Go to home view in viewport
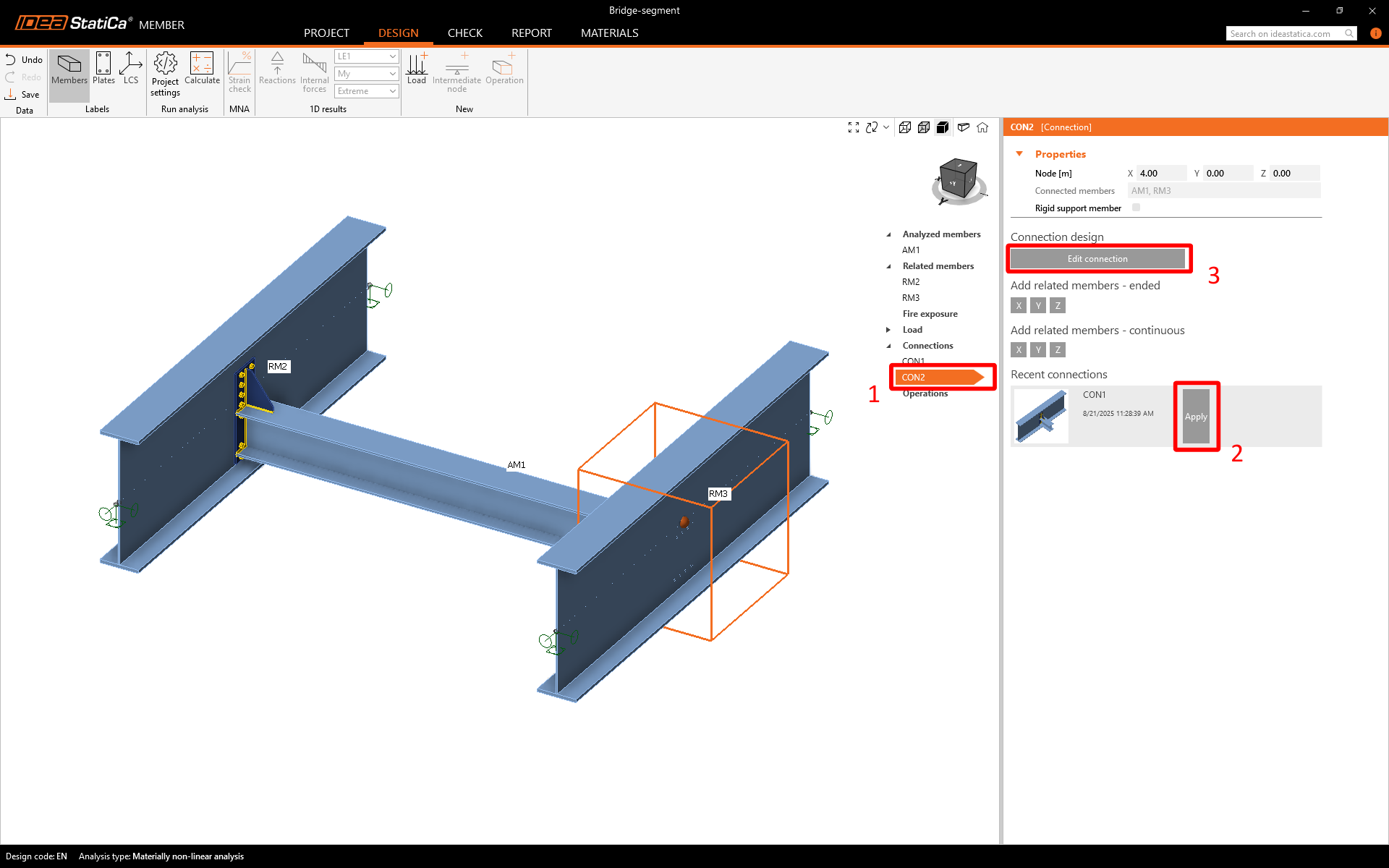 coord(982,127)
